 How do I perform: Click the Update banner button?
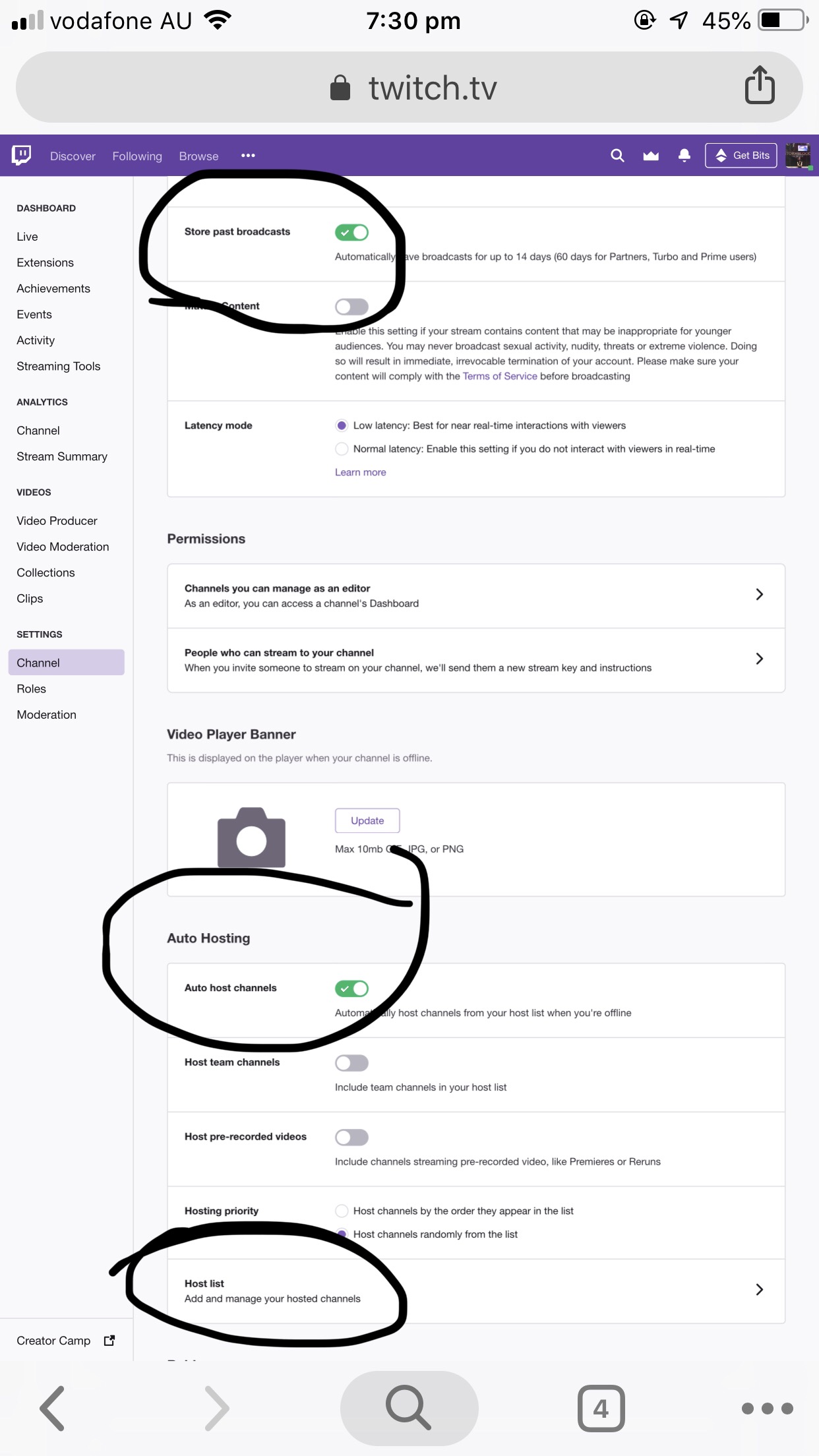(x=367, y=820)
